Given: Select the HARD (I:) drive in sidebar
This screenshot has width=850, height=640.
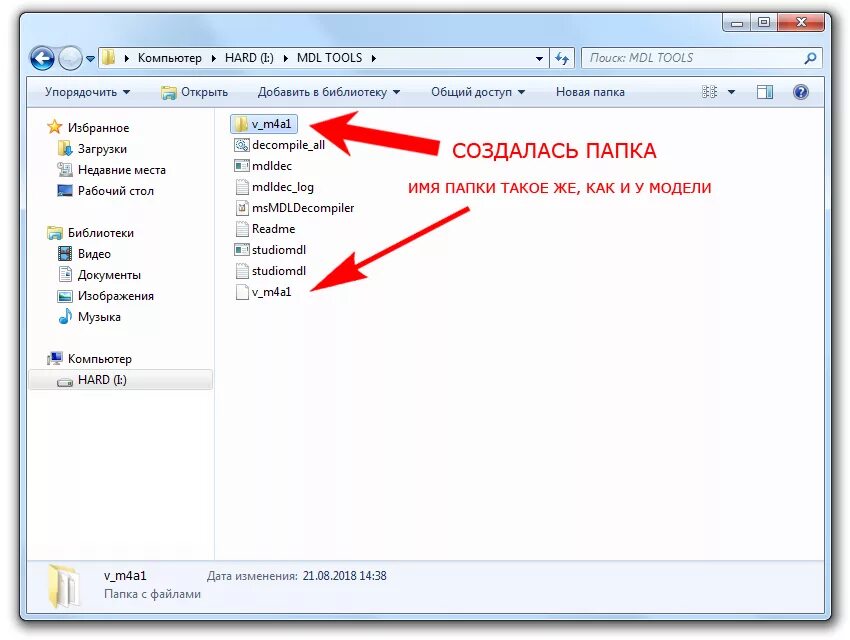Looking at the screenshot, I should 120,380.
